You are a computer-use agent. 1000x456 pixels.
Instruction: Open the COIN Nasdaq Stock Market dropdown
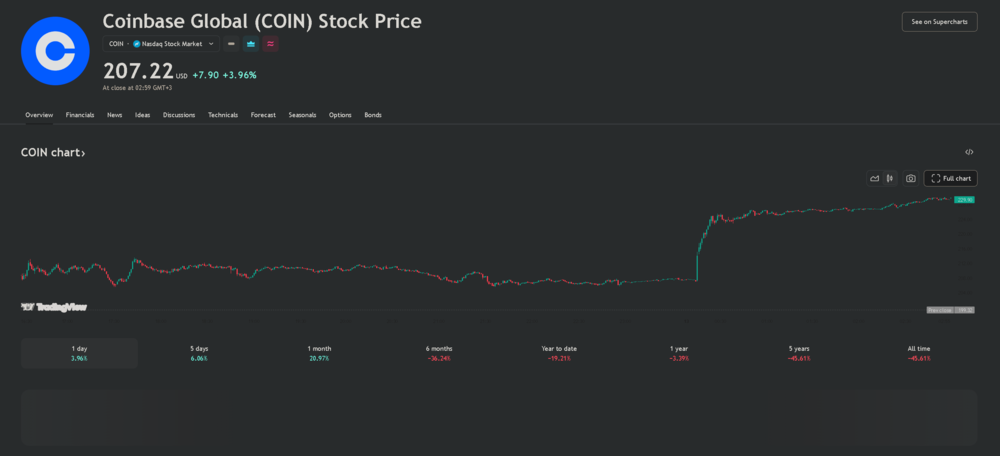pyautogui.click(x=161, y=44)
